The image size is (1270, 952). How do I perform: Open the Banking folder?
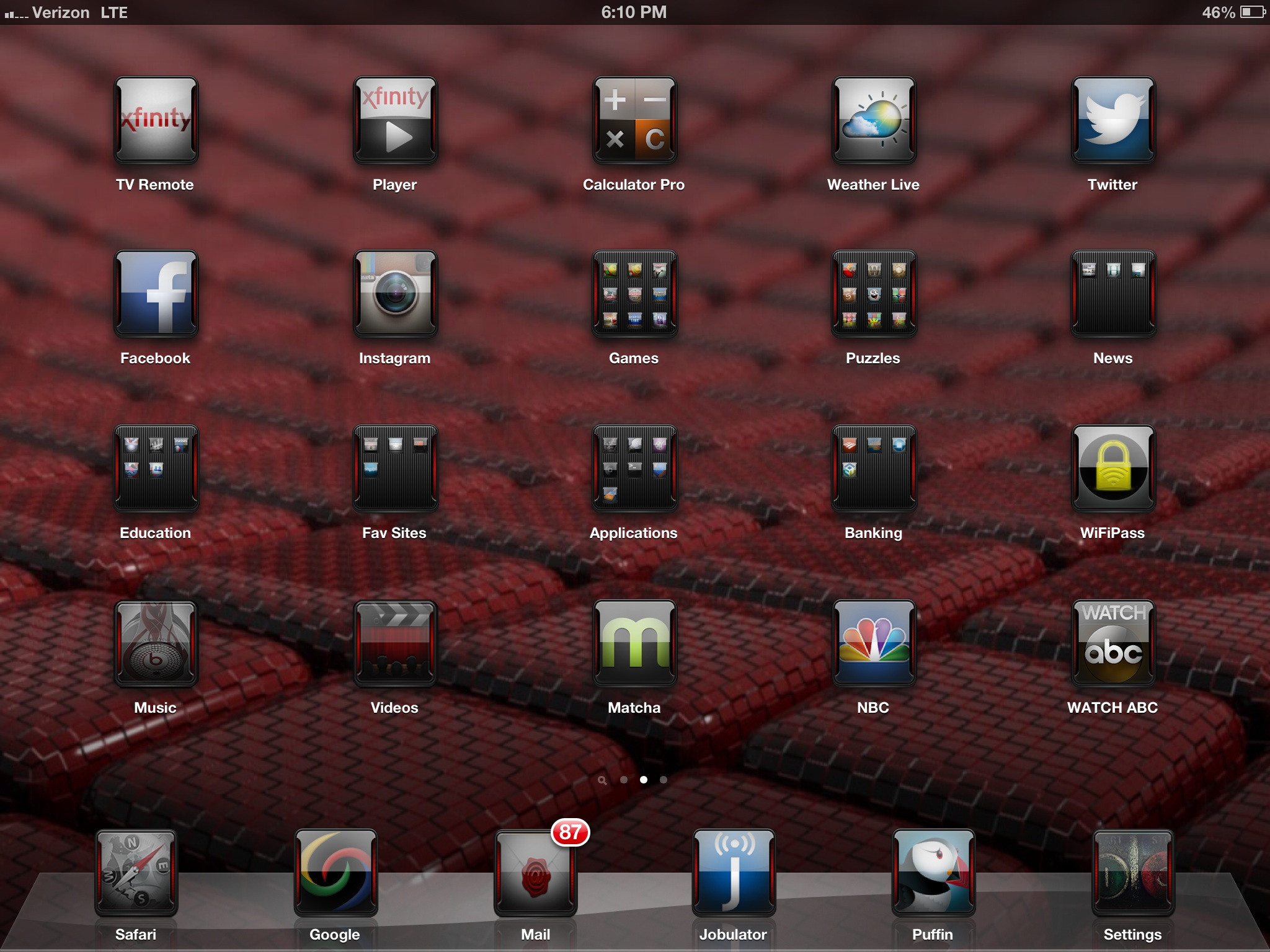pyautogui.click(x=873, y=468)
